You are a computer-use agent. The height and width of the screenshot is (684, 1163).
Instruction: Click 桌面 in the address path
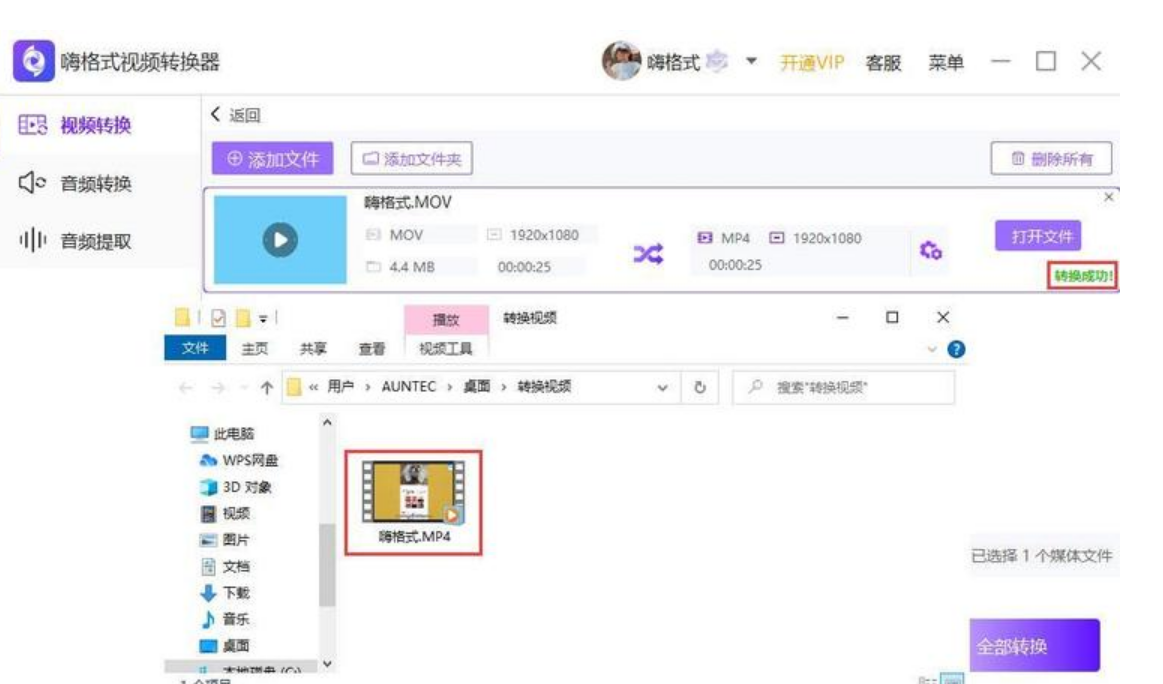477,387
